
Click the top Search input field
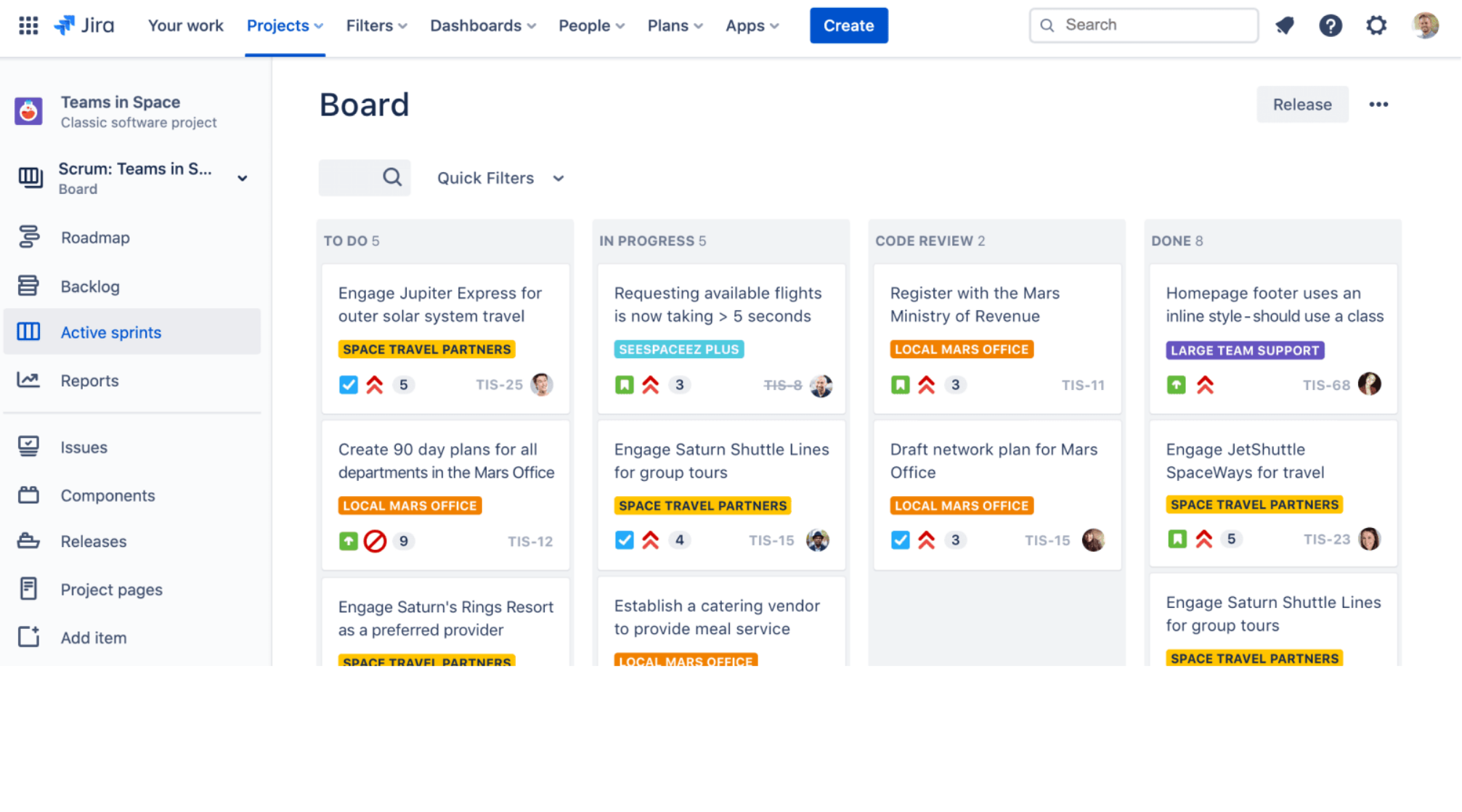1143,25
